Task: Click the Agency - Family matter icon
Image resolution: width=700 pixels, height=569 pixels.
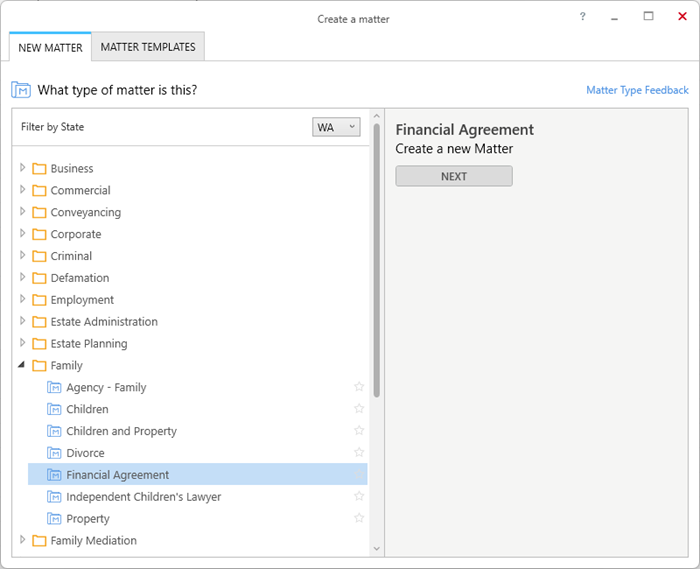Action: (54, 387)
